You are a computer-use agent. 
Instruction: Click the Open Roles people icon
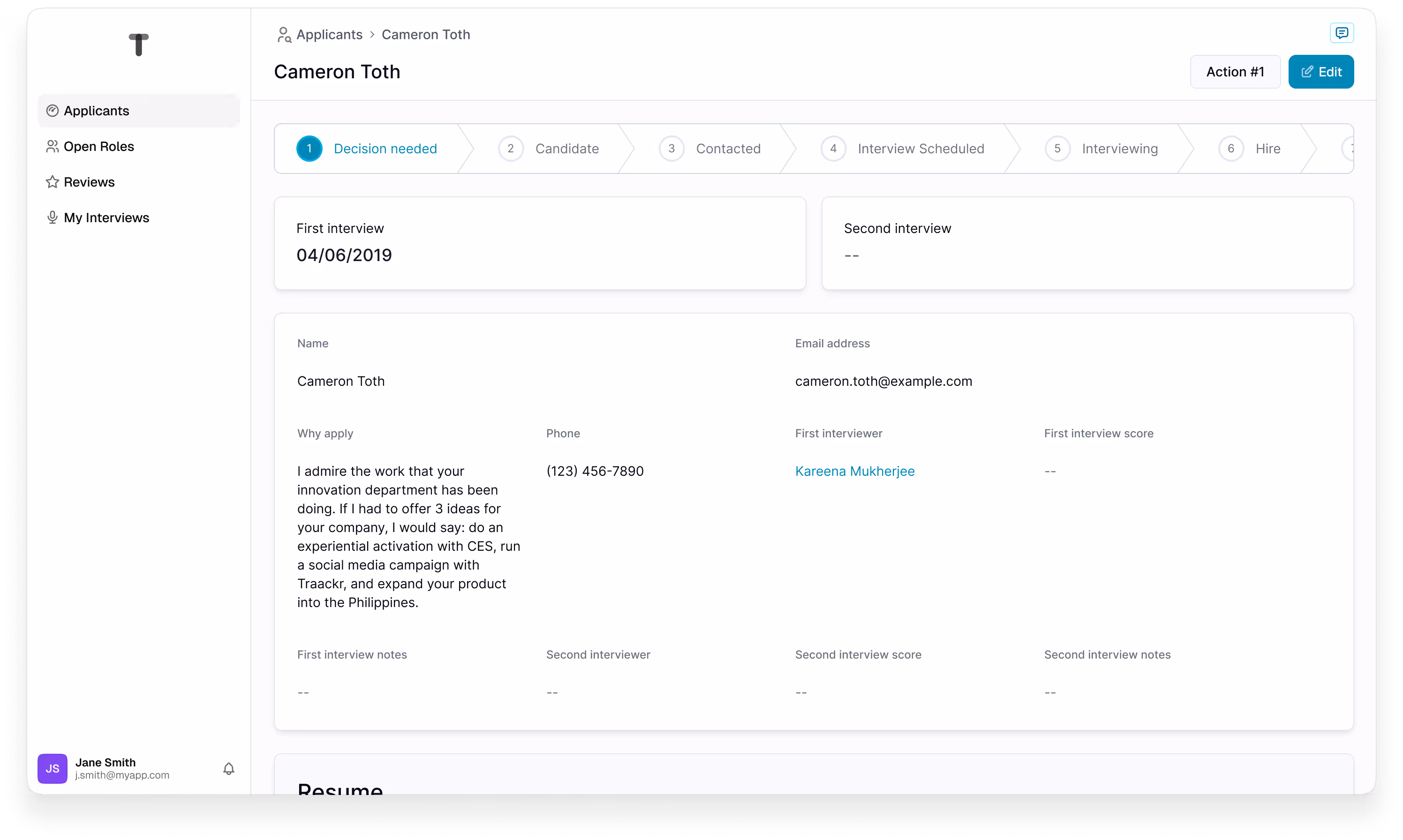53,146
